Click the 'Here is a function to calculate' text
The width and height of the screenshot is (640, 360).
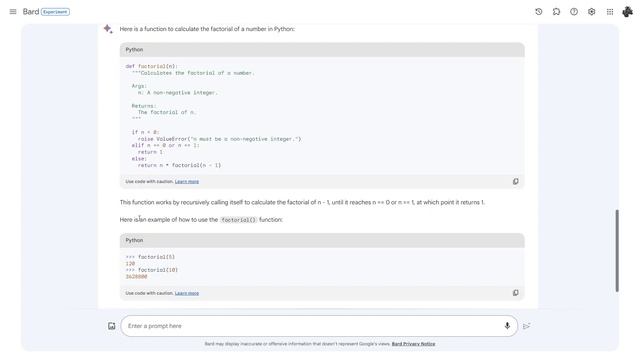pyautogui.click(x=207, y=29)
